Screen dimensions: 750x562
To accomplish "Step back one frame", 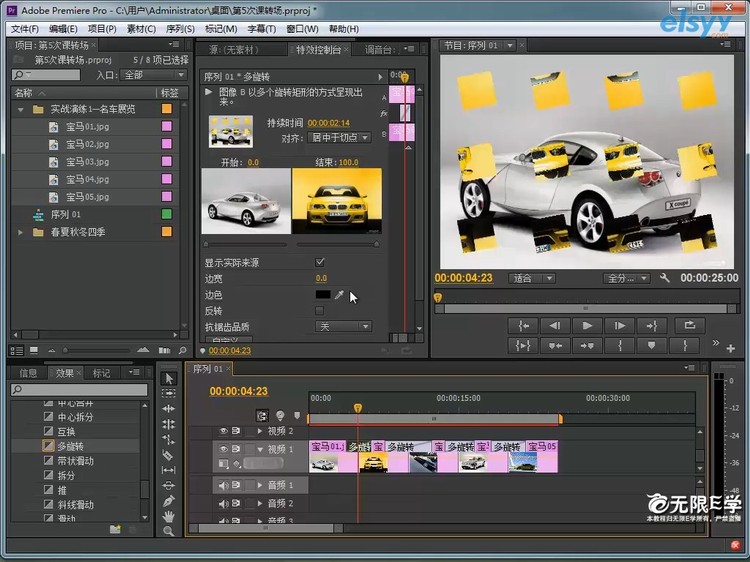I will pyautogui.click(x=555, y=326).
